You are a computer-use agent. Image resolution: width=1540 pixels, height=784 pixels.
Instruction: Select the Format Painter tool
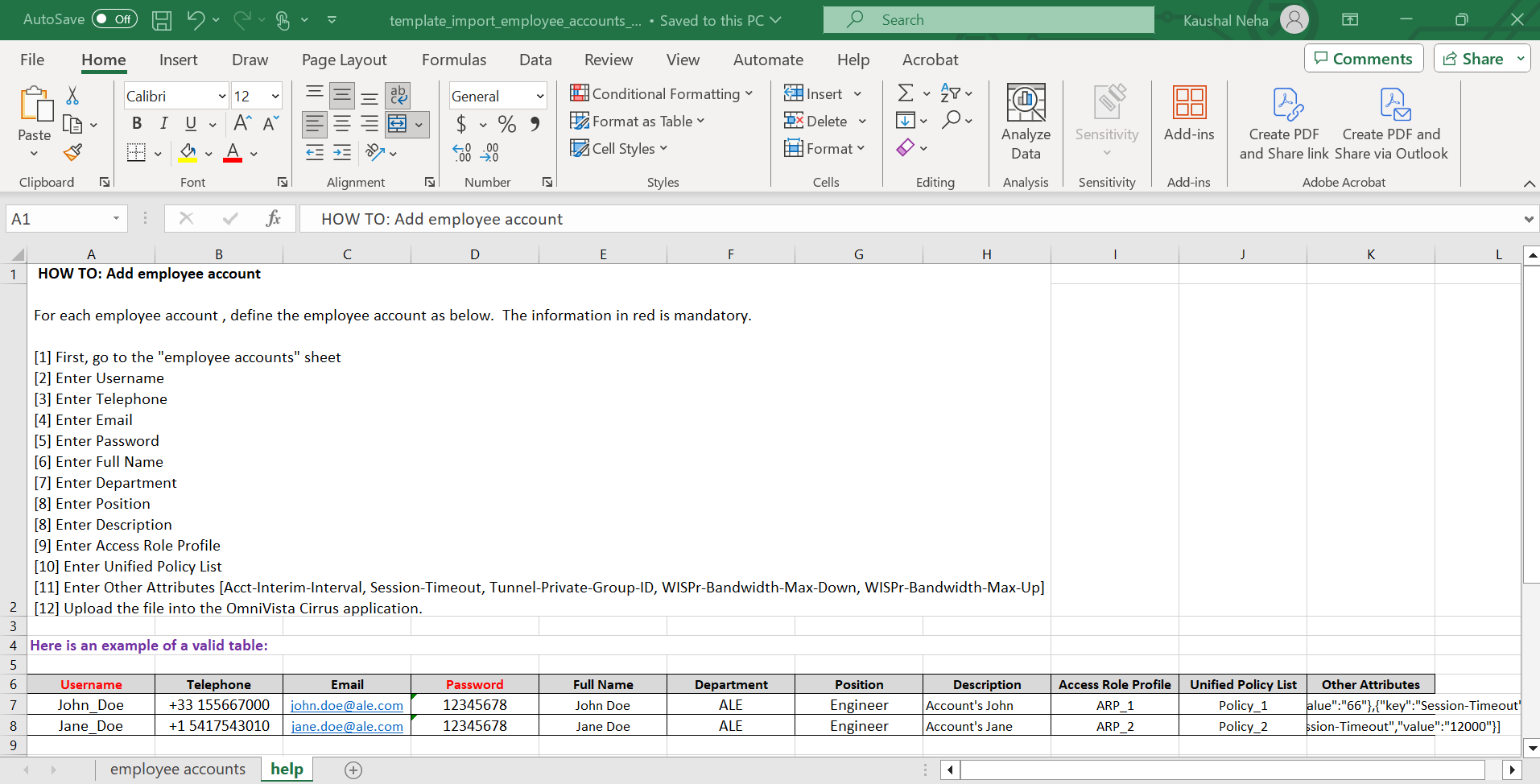[x=72, y=152]
